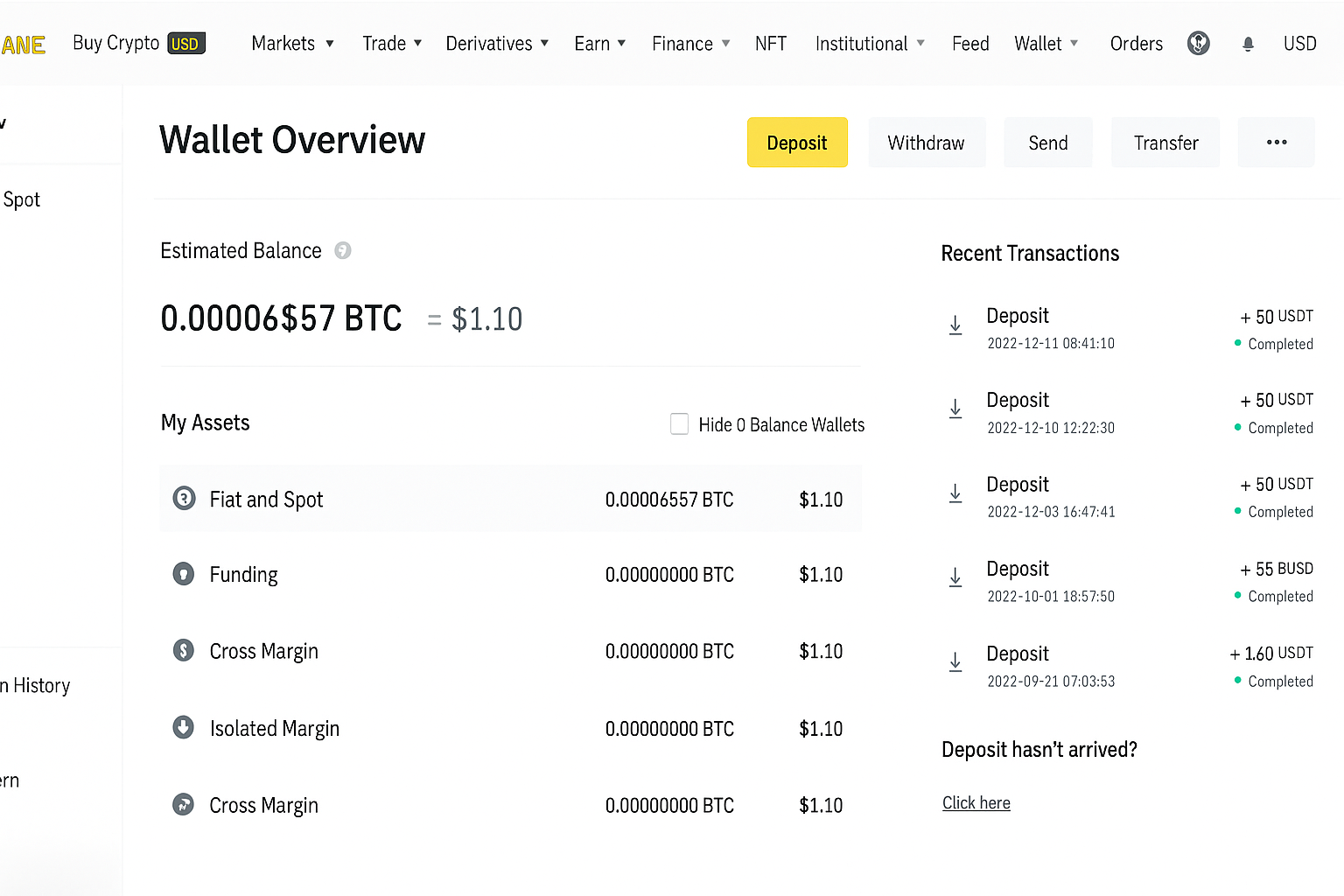Click the Estimated Balance info icon
Image resolution: width=1344 pixels, height=896 pixels.
click(x=343, y=251)
